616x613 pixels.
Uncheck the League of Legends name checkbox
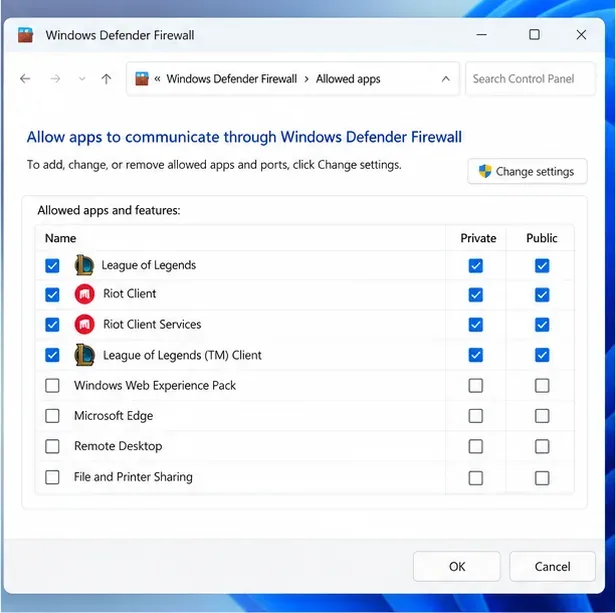tap(52, 266)
